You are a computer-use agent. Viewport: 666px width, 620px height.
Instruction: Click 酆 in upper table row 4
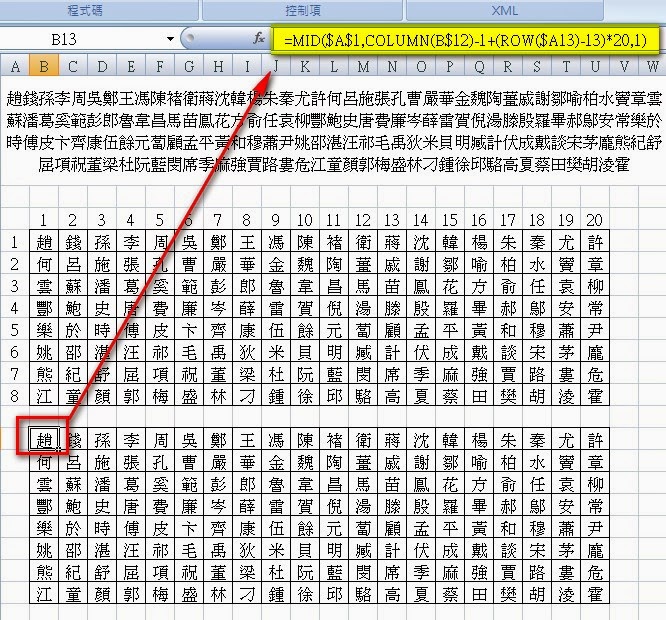pos(44,308)
